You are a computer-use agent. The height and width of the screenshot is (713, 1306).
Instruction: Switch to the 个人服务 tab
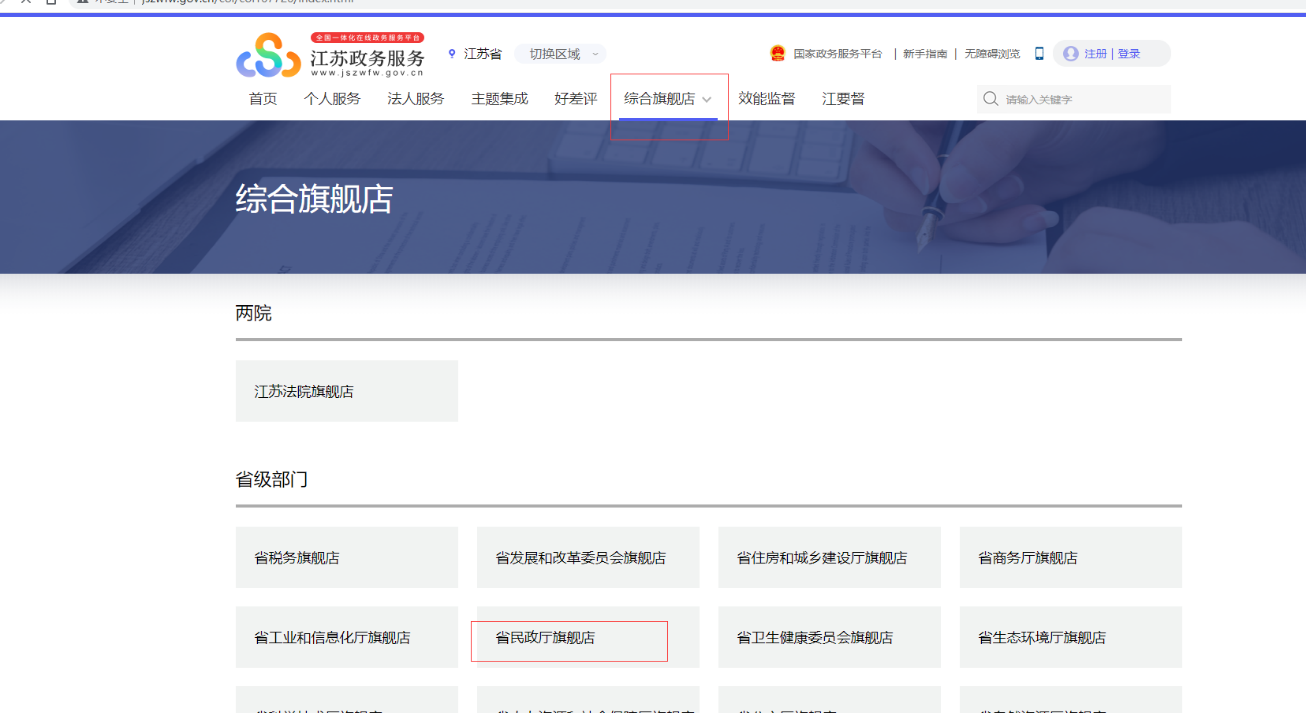333,98
